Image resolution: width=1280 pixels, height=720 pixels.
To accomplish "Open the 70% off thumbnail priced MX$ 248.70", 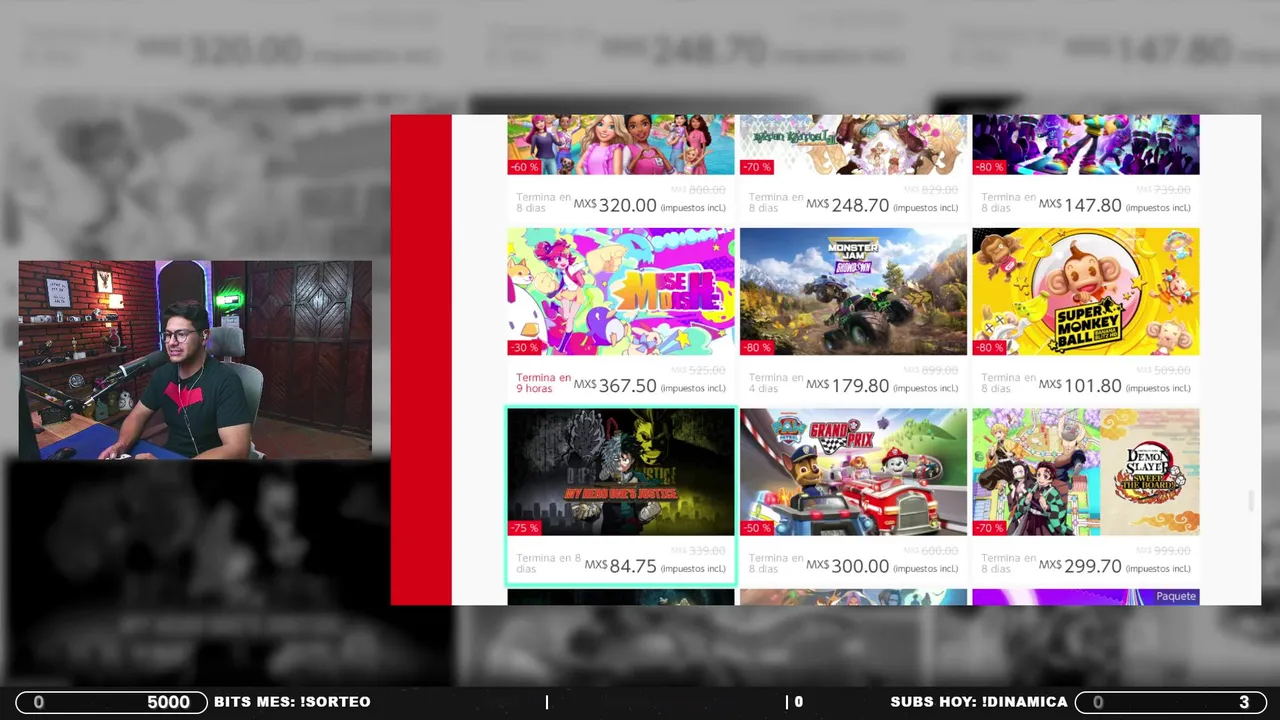I will coord(853,145).
